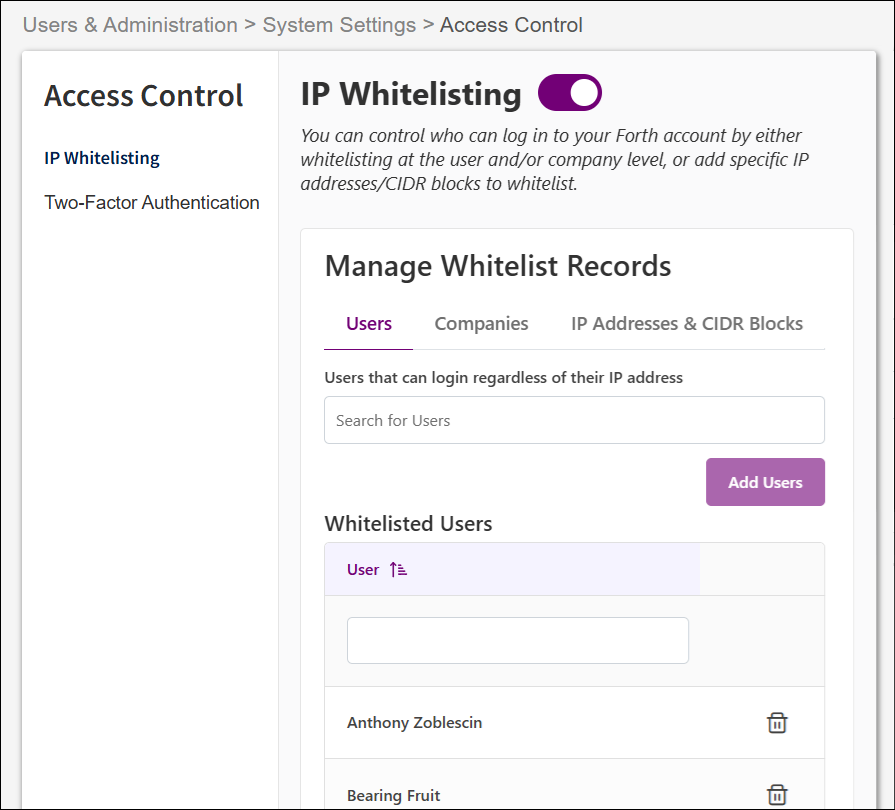Open the Companies tab
This screenshot has height=810, width=895.
pyautogui.click(x=481, y=324)
